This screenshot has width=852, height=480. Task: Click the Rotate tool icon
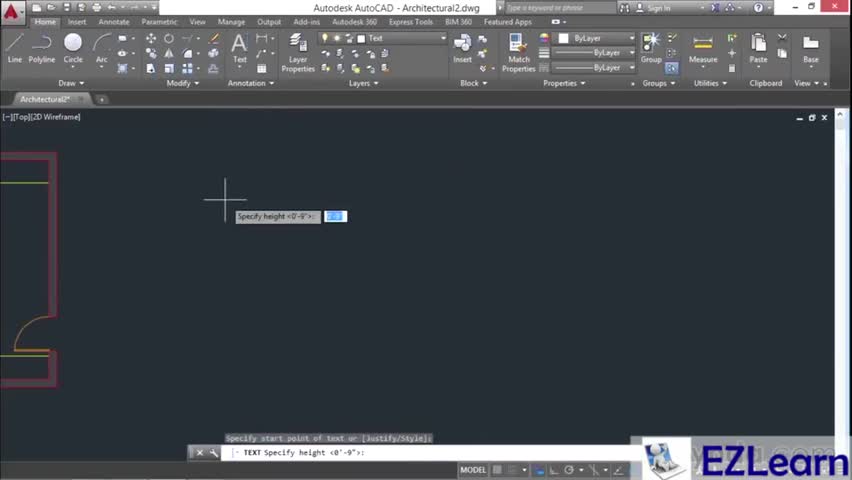169,39
